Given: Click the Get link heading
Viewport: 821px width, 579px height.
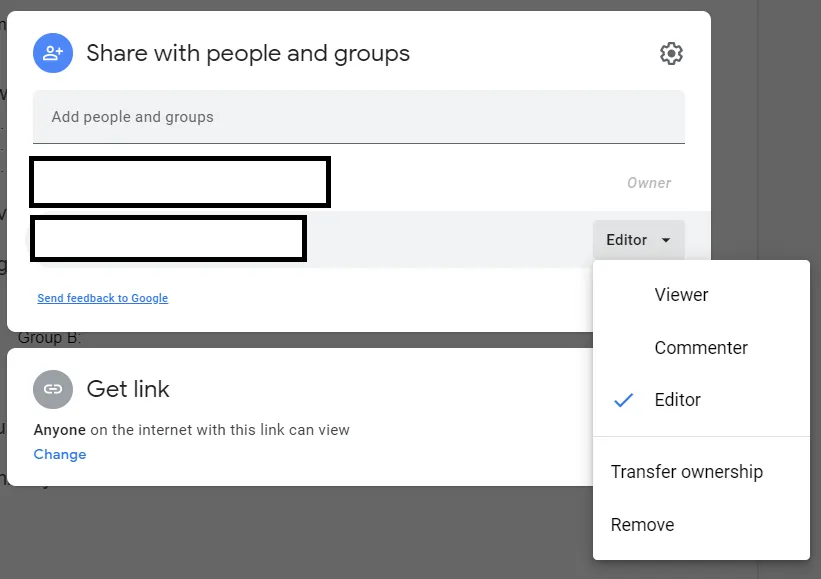Looking at the screenshot, I should pyautogui.click(x=128, y=389).
